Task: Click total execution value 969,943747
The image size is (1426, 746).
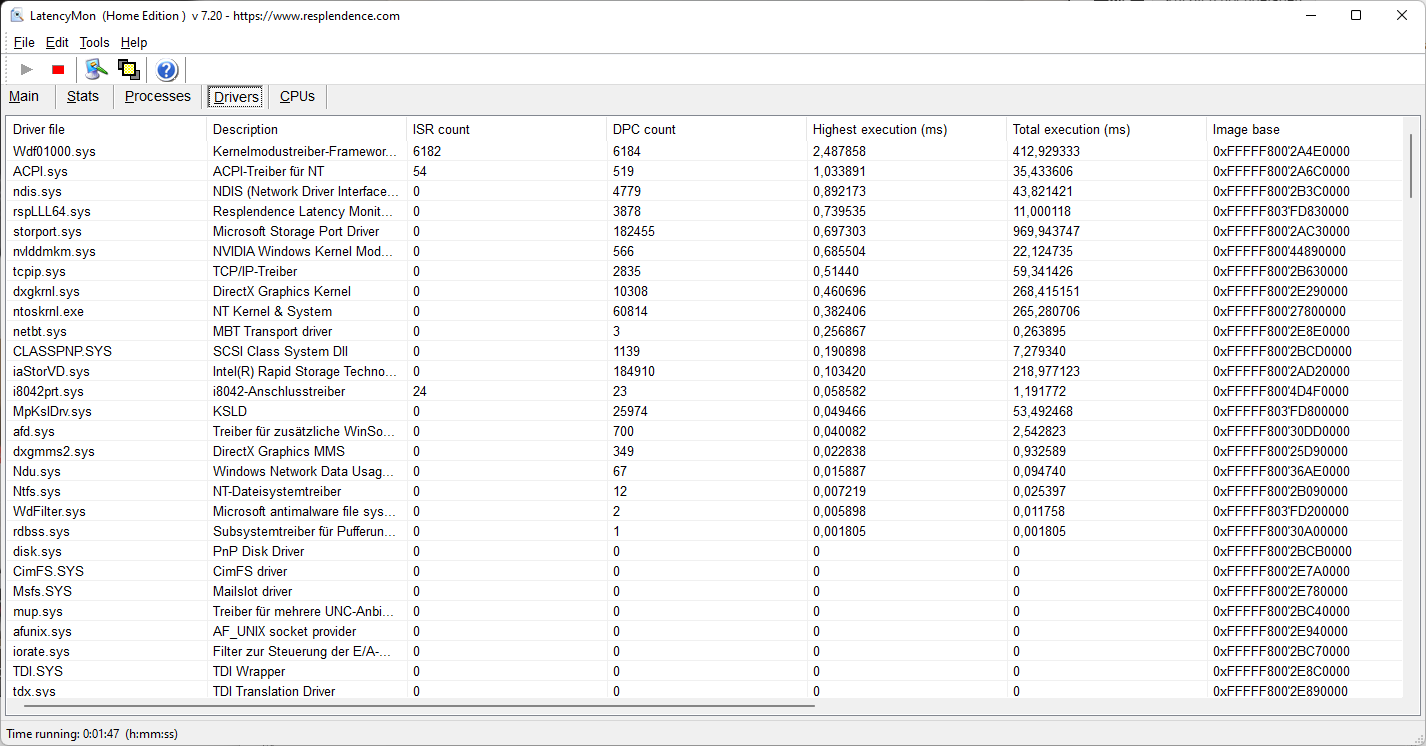Action: pos(1046,231)
